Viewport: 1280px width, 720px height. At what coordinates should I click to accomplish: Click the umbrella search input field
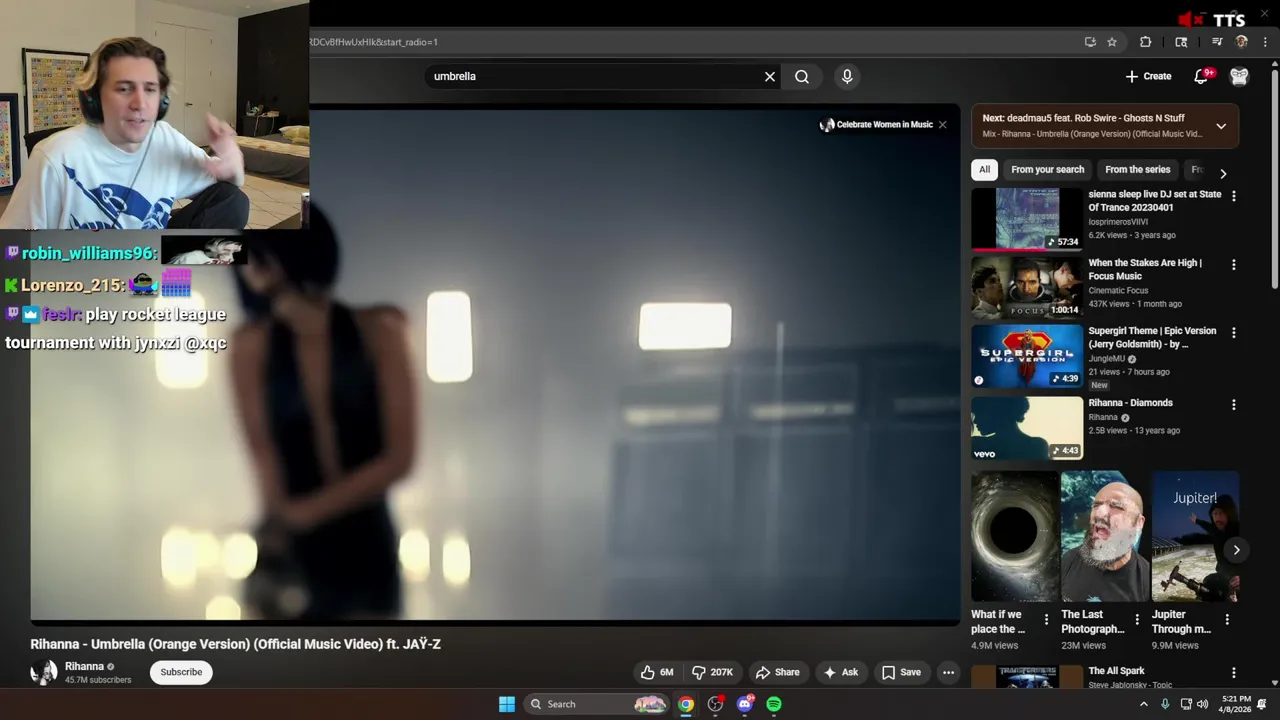point(596,76)
